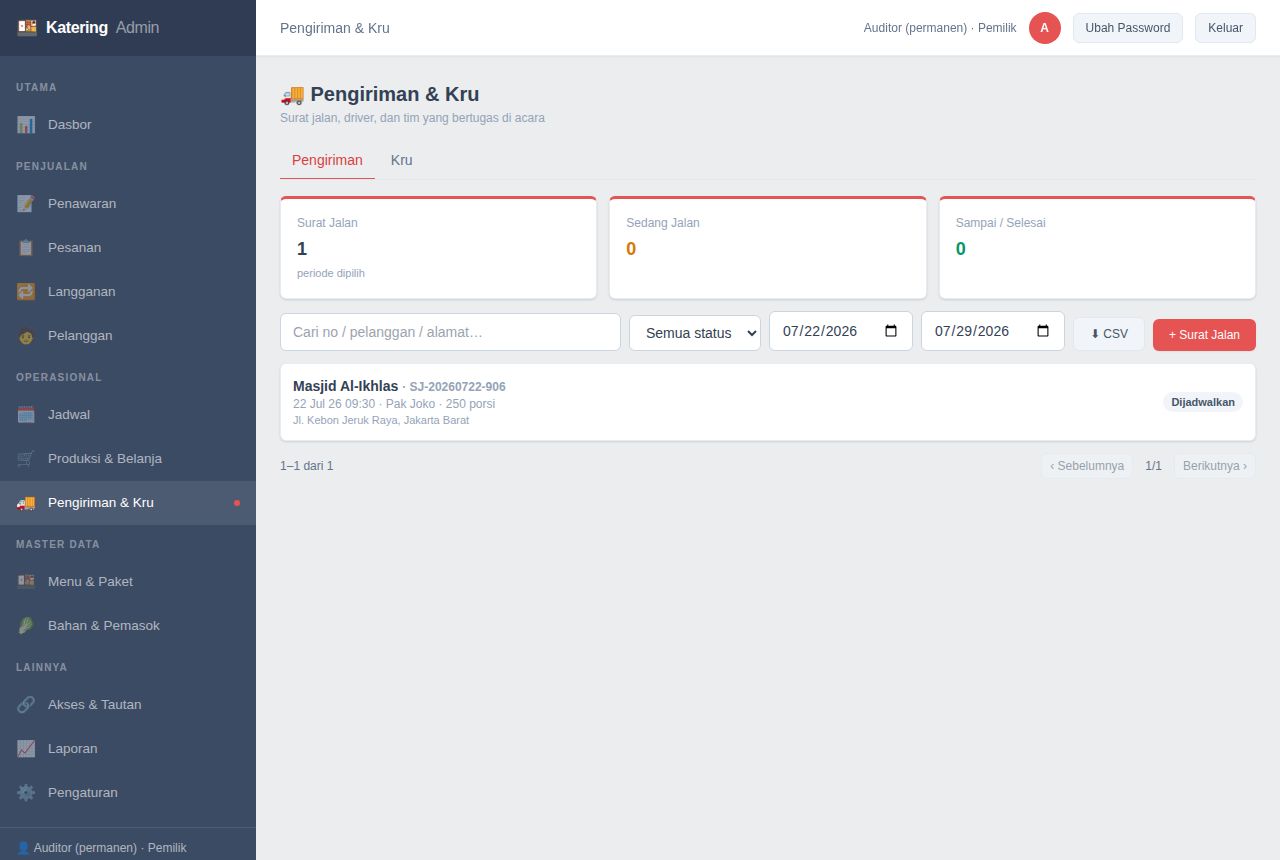The width and height of the screenshot is (1280, 860).
Task: Click the Akses & Tautan link icon
Action: tap(26, 705)
